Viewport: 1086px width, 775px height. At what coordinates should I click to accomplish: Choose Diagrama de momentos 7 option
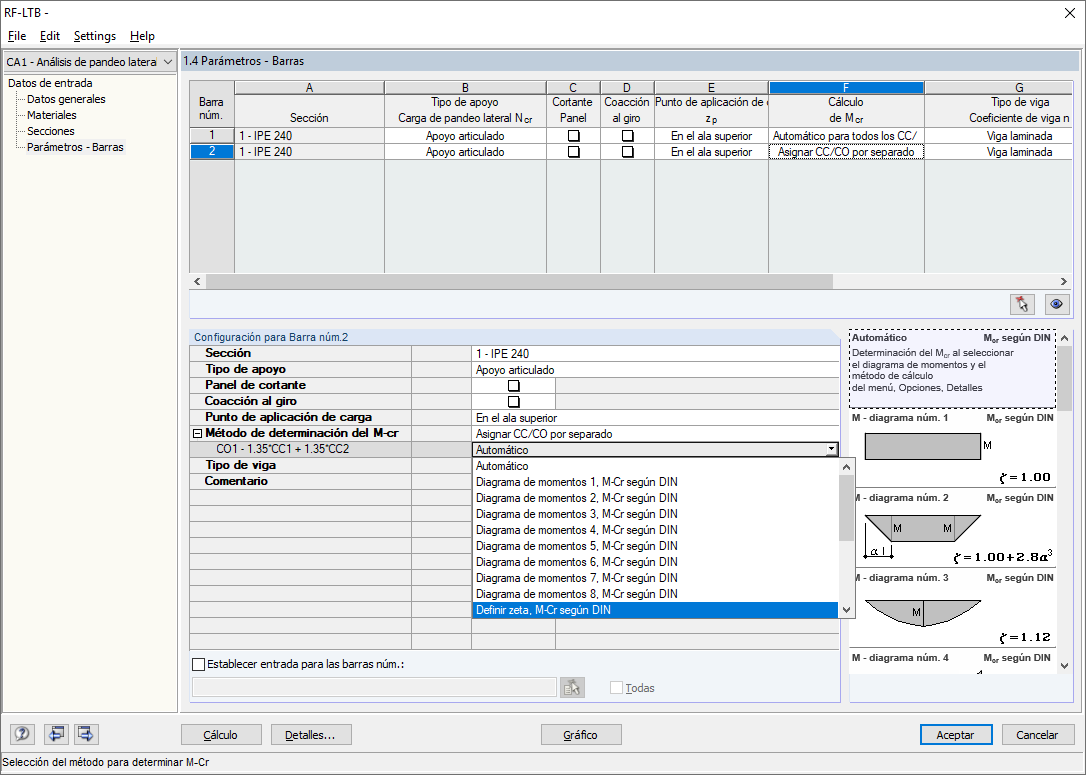click(x=655, y=578)
